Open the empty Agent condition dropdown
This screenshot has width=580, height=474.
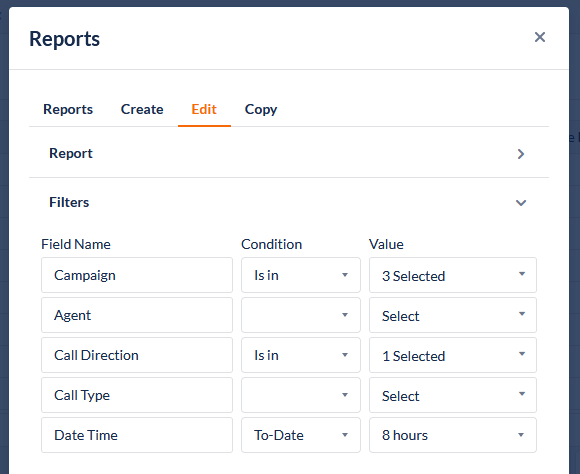point(301,315)
